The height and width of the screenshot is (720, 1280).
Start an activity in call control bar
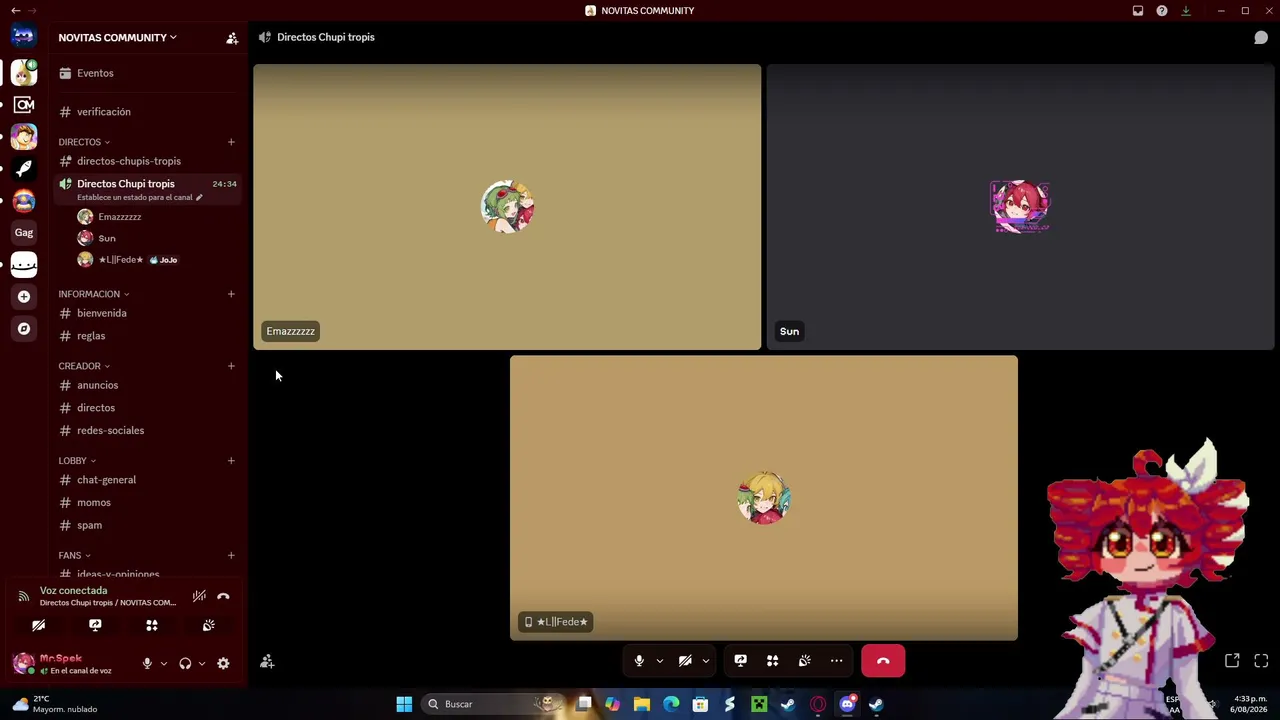(772, 661)
